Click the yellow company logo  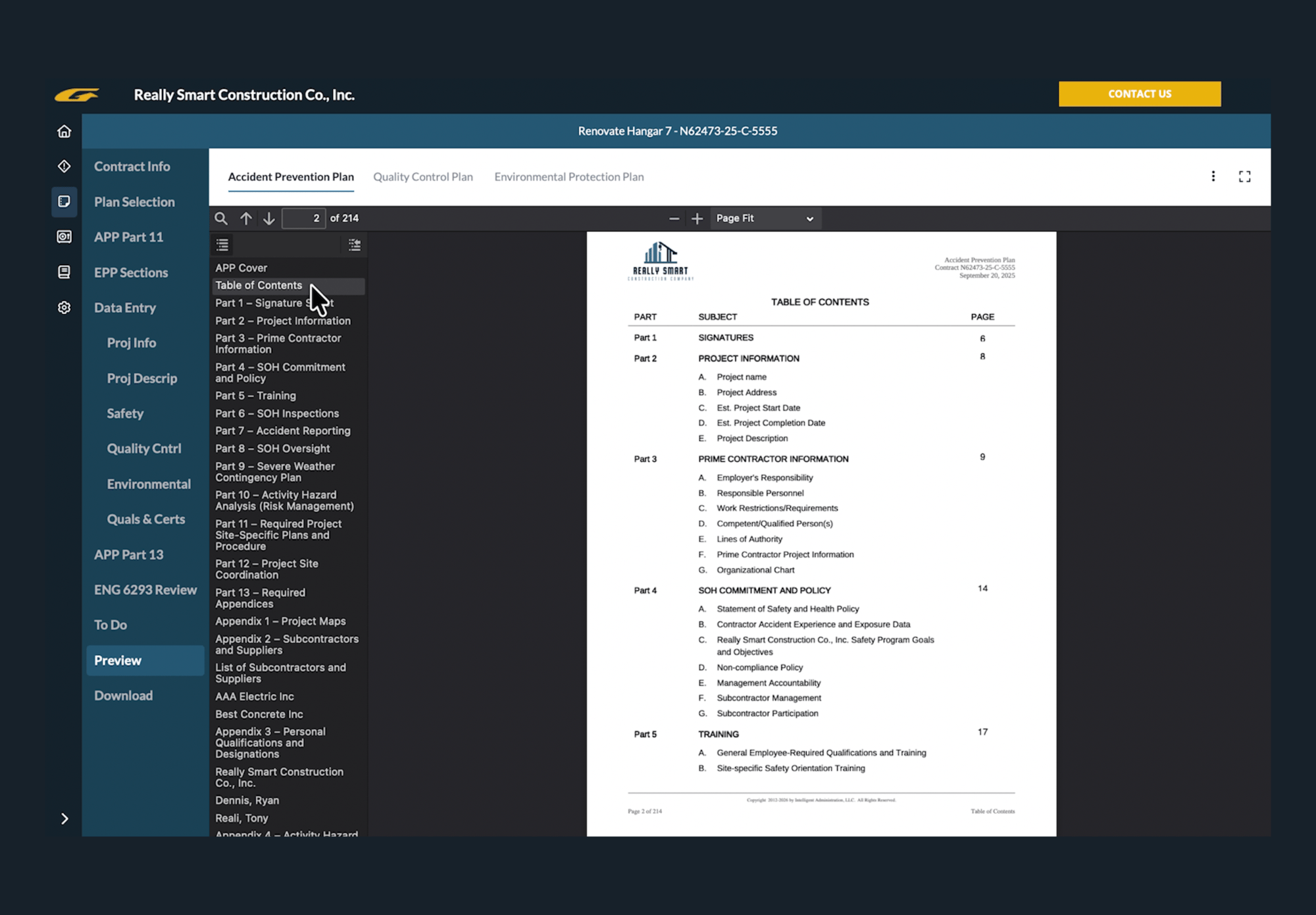(77, 95)
